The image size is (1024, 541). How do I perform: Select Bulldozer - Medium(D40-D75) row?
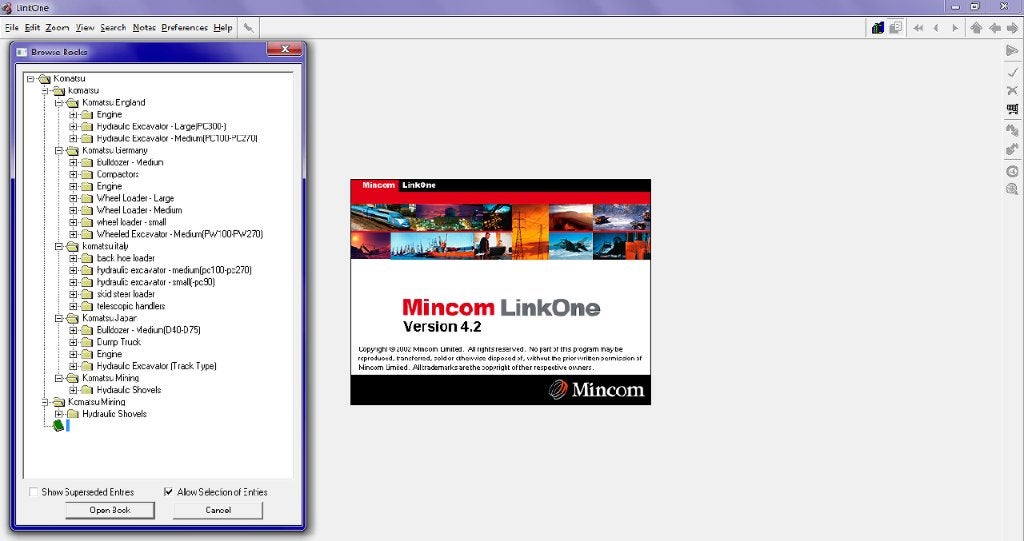pos(148,330)
